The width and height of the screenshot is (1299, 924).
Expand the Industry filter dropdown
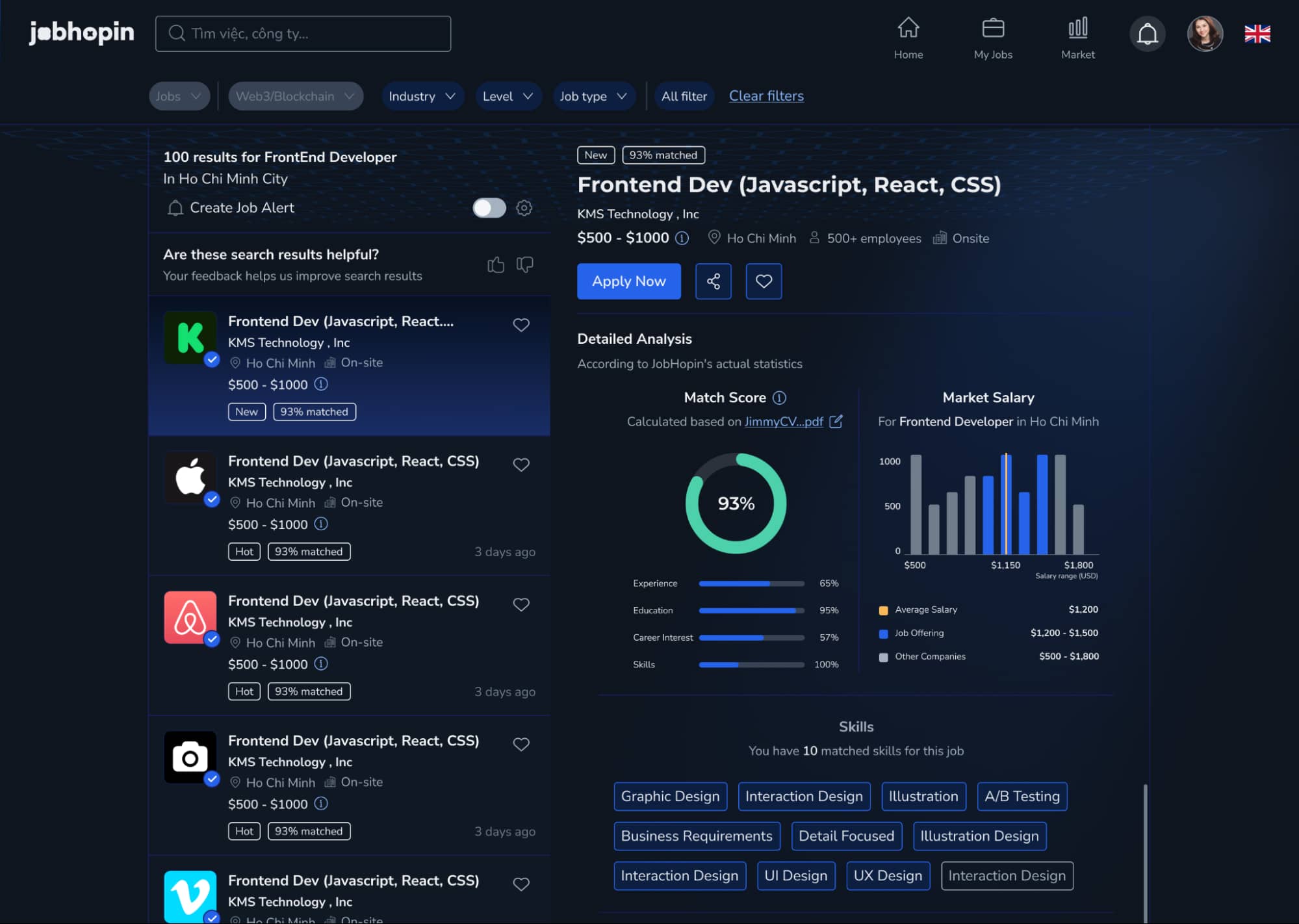click(420, 96)
